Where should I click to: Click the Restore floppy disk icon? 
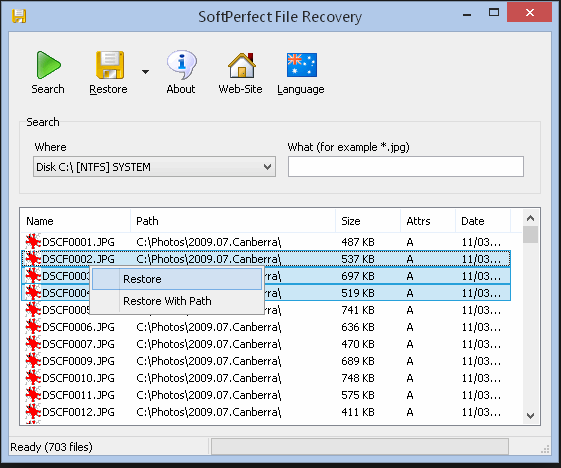[110, 65]
